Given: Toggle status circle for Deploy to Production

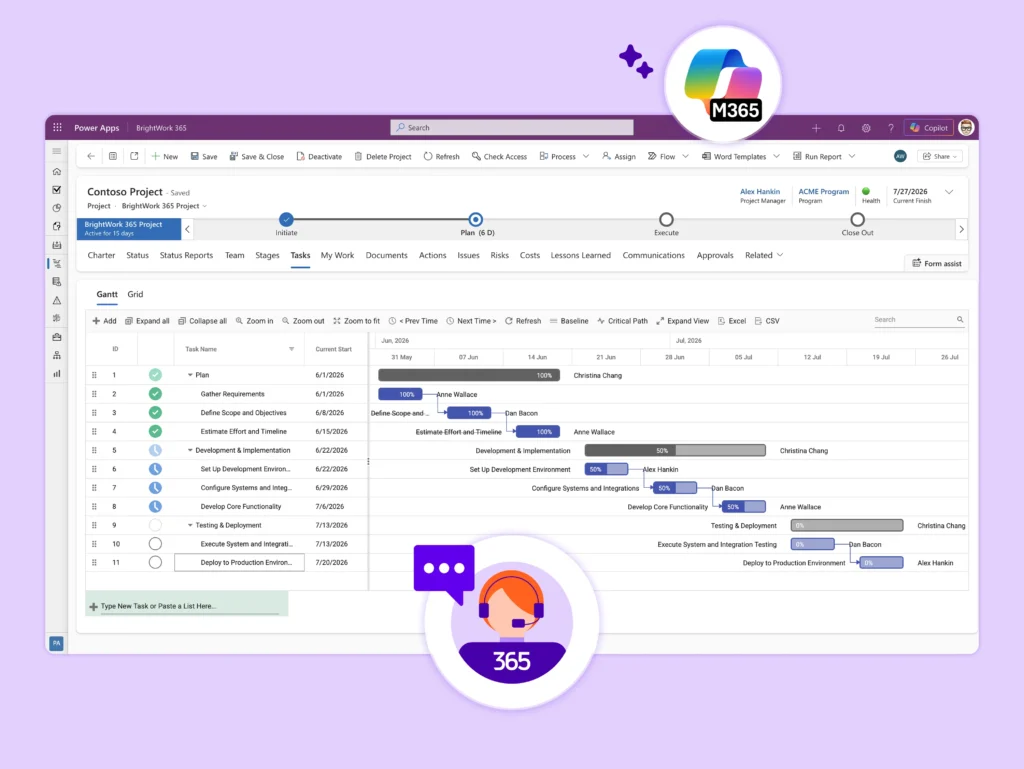Looking at the screenshot, I should click(155, 562).
